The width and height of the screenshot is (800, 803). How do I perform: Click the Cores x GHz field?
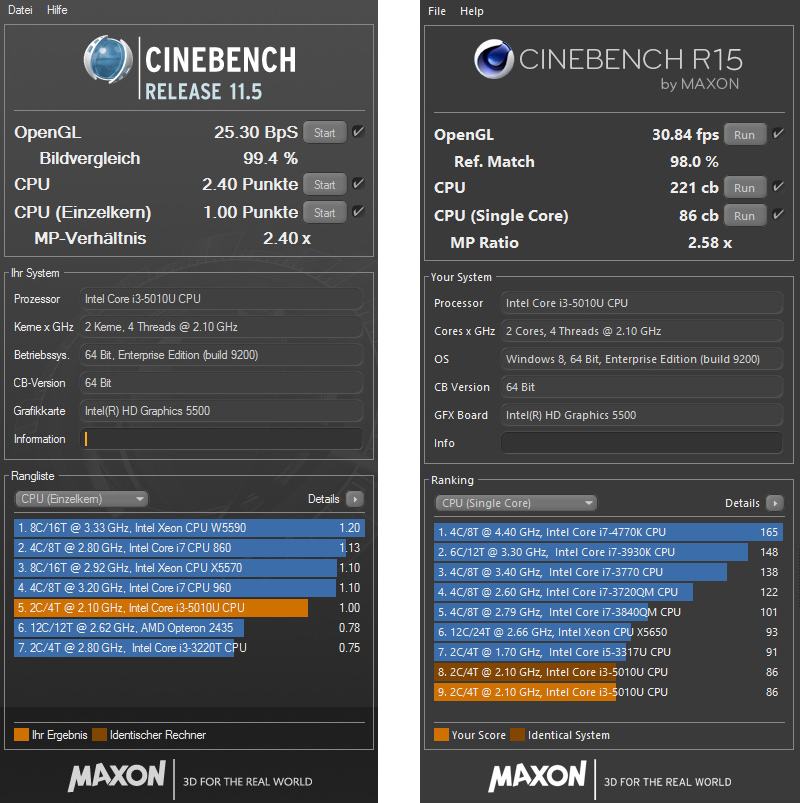(x=642, y=331)
